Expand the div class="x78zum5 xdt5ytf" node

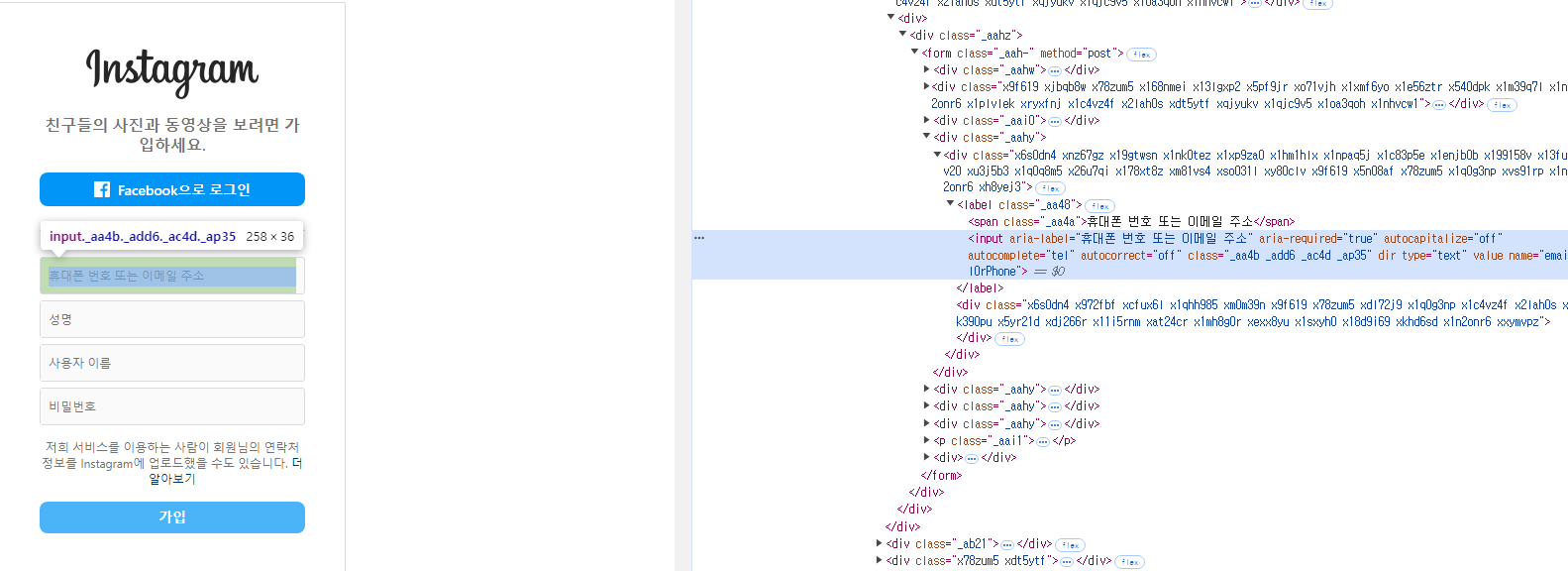coord(879,560)
